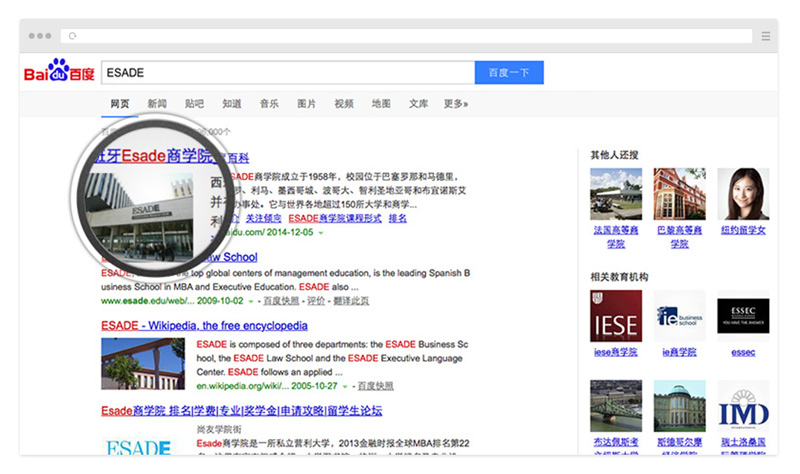Image resolution: width=800 pixels, height=474 pixels.
Task: Open the 瑞士洛桑国 link
Action: [x=743, y=442]
